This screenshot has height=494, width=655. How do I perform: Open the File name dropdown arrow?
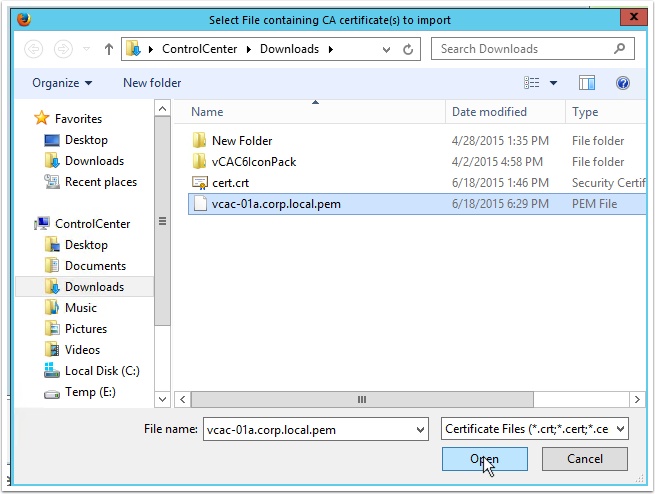click(x=420, y=430)
